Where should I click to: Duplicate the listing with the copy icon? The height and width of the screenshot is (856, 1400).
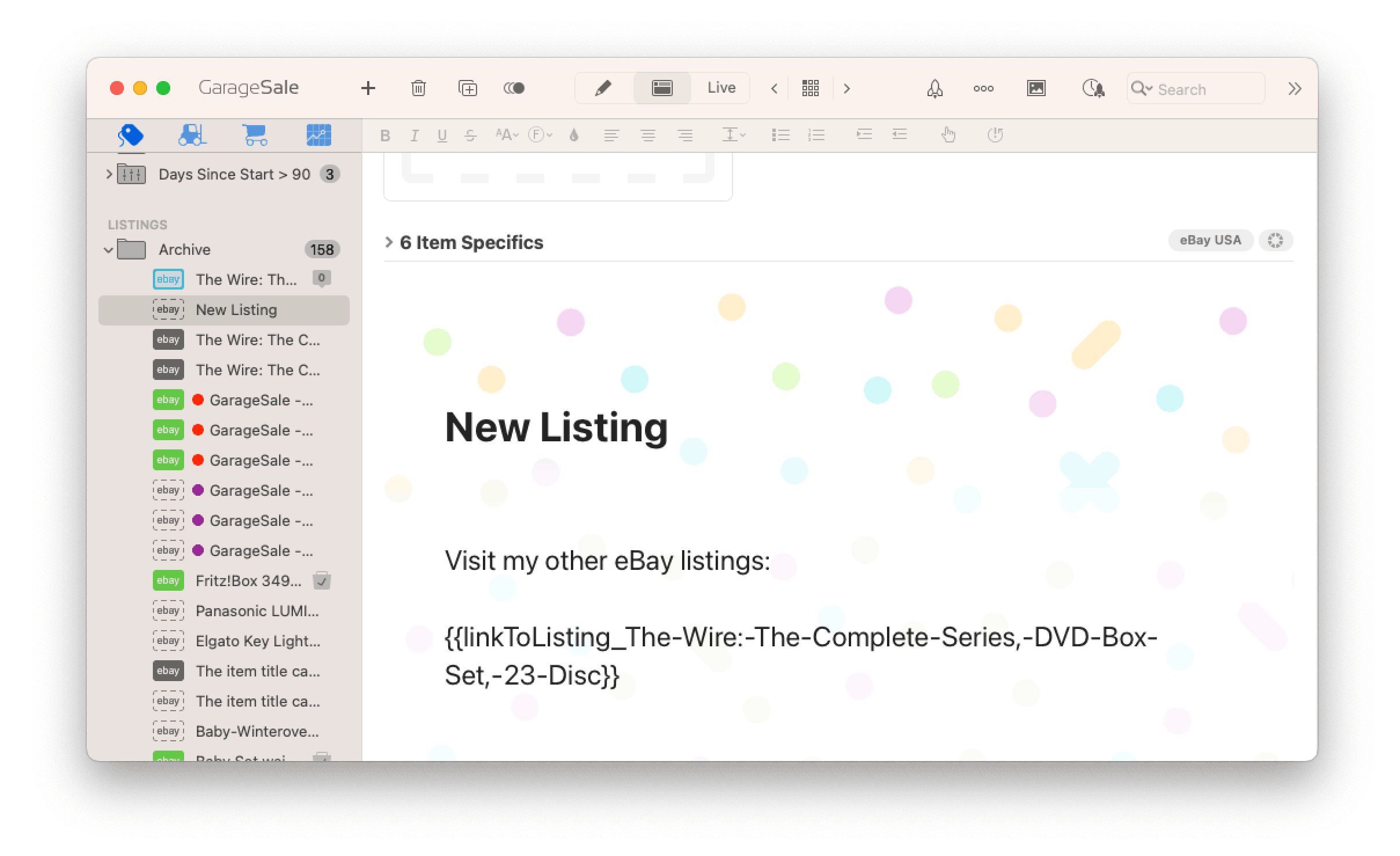tap(467, 88)
